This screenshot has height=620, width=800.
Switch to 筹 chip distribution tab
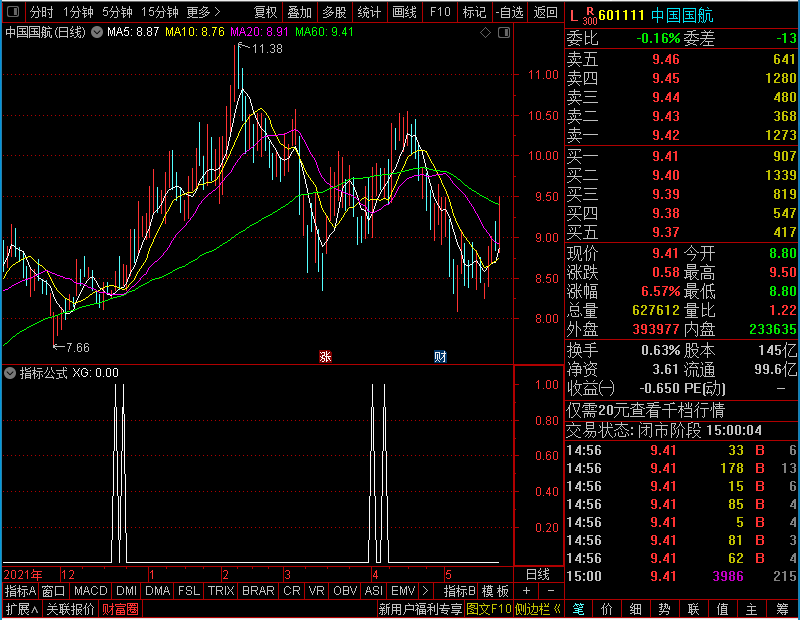[782, 609]
